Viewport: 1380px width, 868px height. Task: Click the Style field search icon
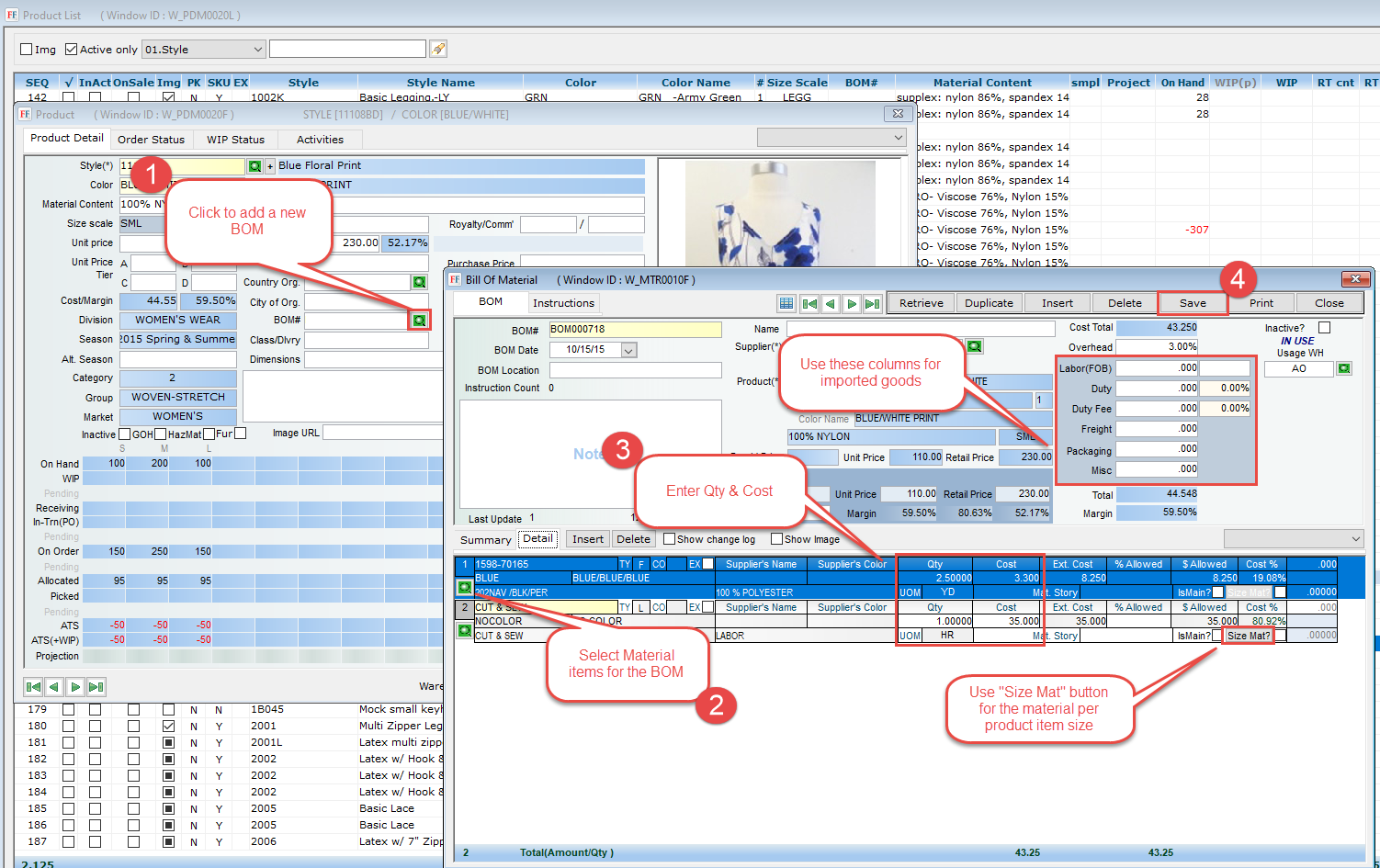pyautogui.click(x=255, y=166)
